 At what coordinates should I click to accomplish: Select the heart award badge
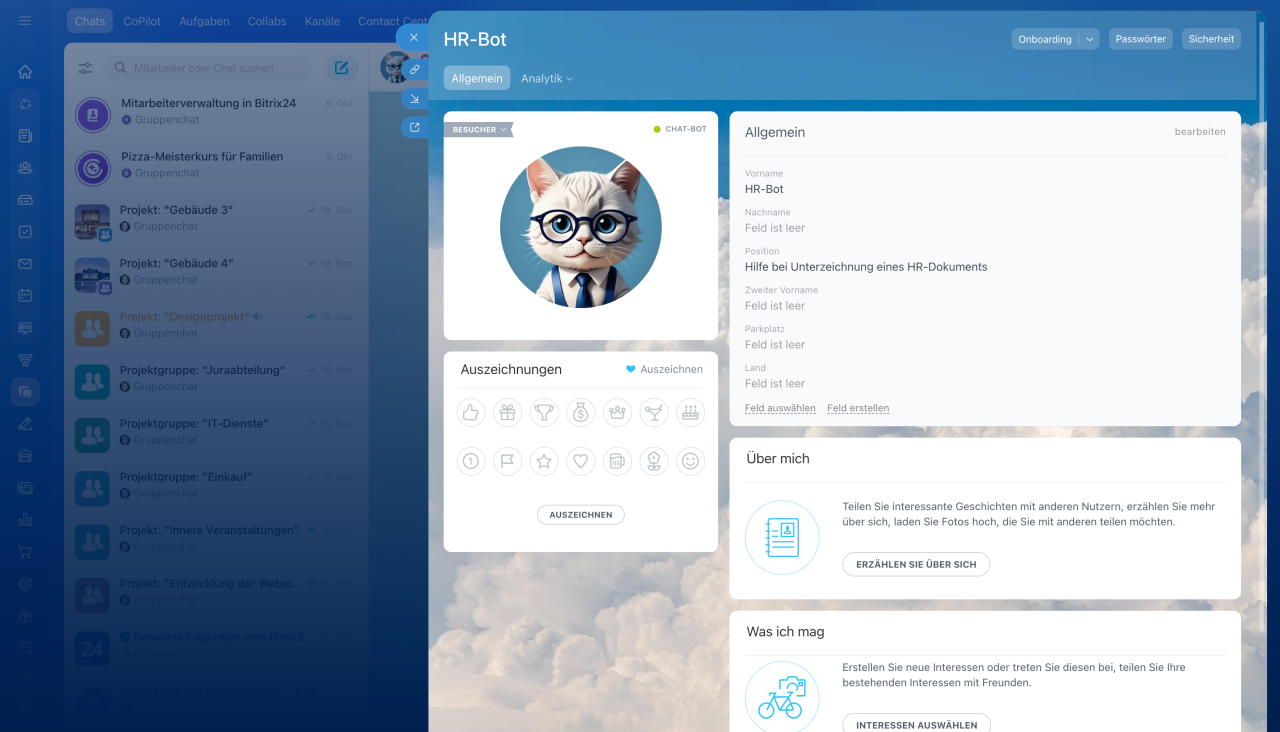[581, 461]
